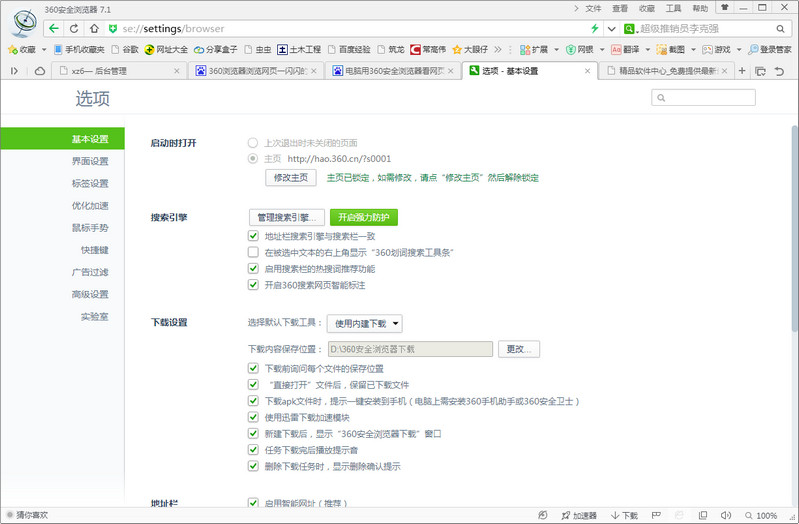The image size is (799, 524).
Task: Click the 收藏 star favorites icon
Action: (14, 49)
